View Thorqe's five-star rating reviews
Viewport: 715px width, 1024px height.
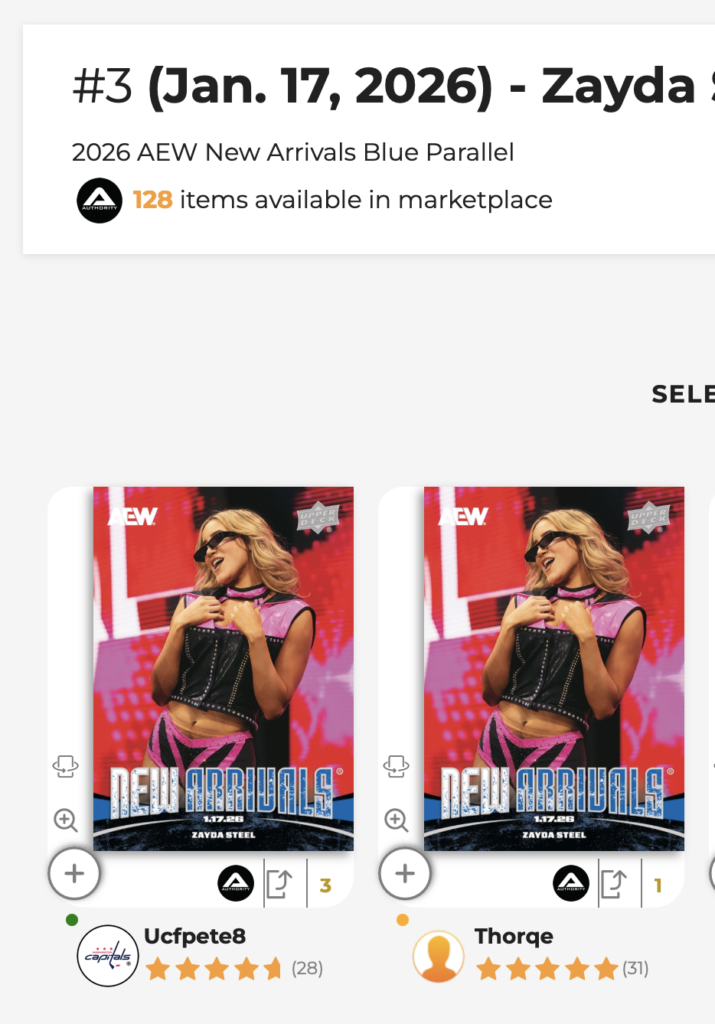coord(562,968)
